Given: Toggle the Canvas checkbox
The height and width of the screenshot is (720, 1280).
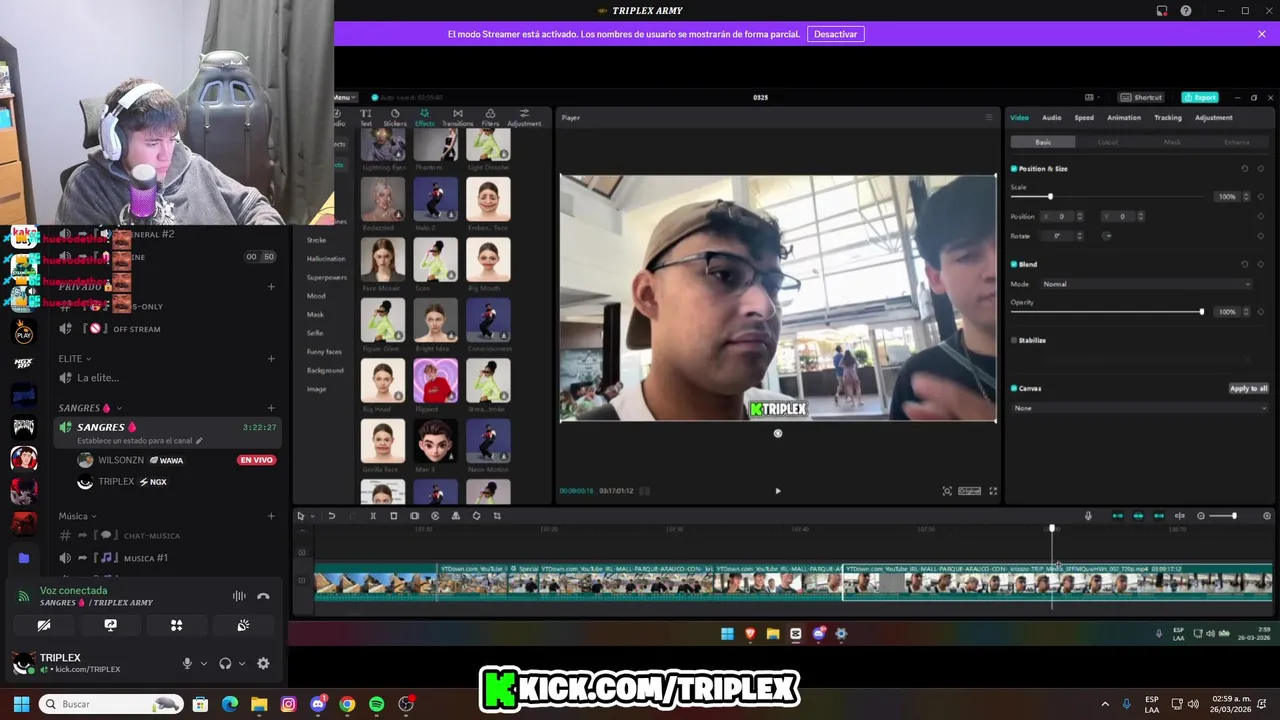Looking at the screenshot, I should click(1014, 388).
